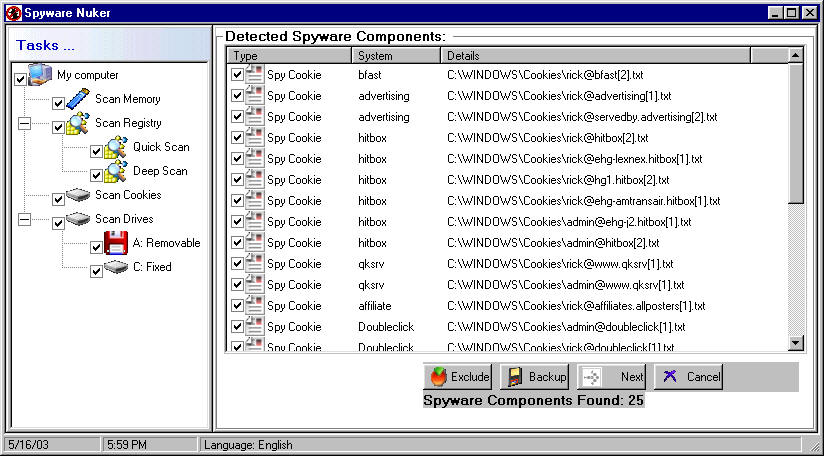Collapse the Scan Registry tree node
Screen dimensions: 824x456
(x=24, y=123)
